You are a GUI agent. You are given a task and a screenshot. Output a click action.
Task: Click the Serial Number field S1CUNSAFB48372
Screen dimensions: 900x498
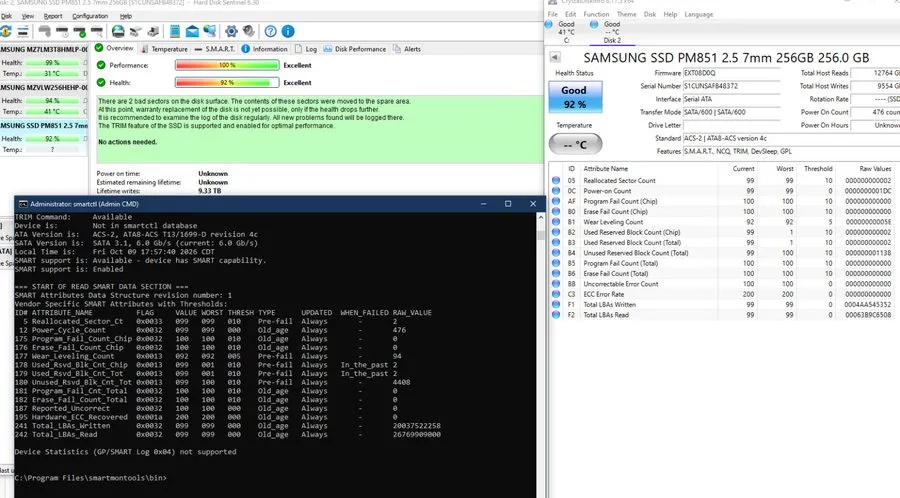click(x=731, y=86)
